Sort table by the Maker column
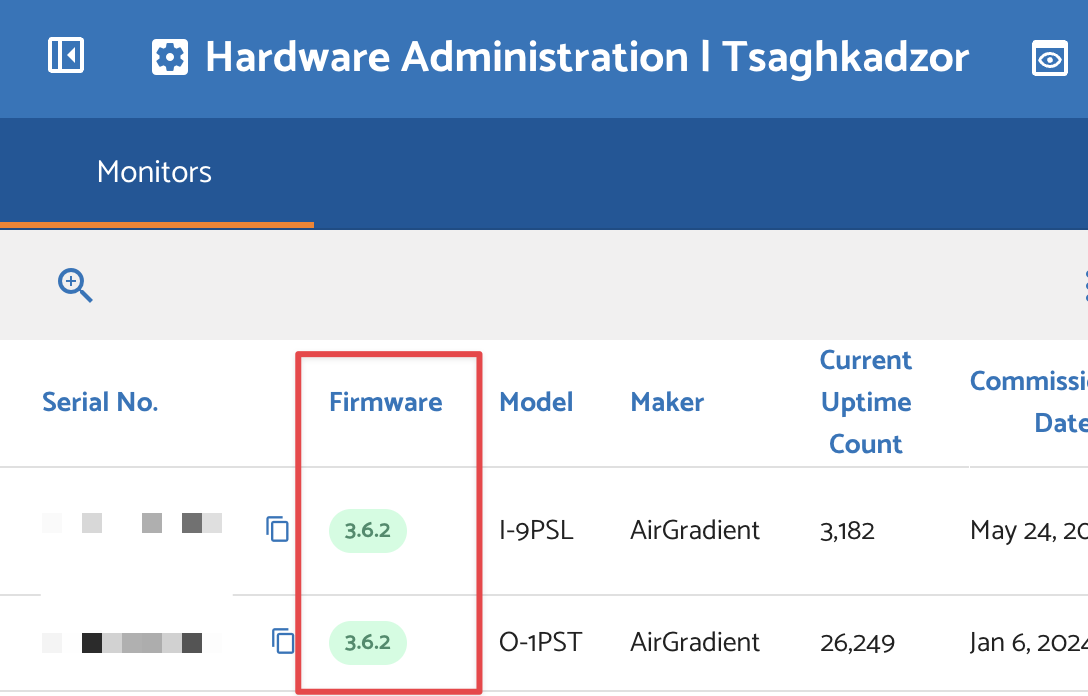1088x696 pixels. coord(667,402)
